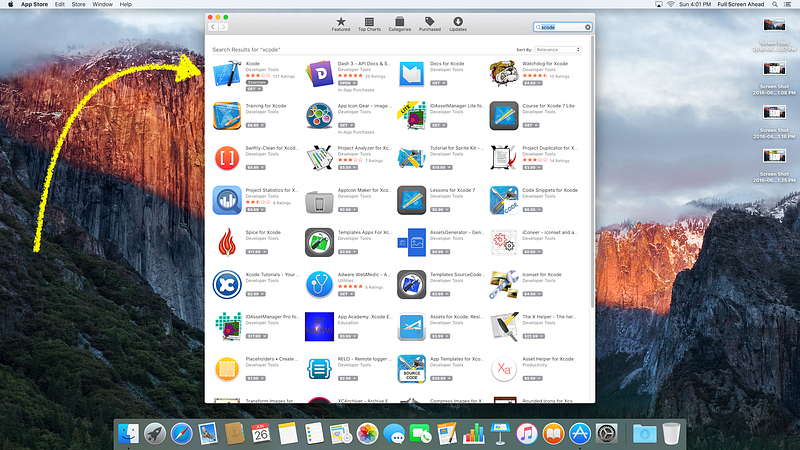Click the price button under Training for Xcode
This screenshot has height=450, width=800.
point(256,125)
